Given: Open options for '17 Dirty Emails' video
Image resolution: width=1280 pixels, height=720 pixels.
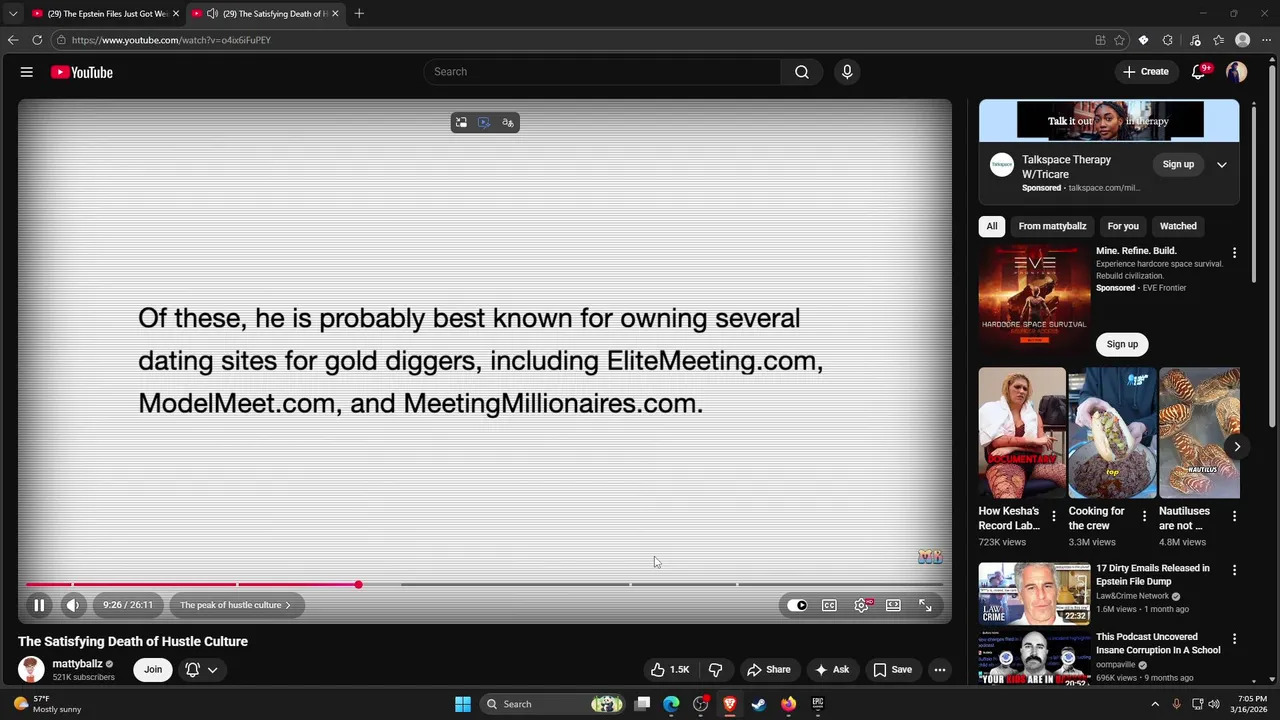Looking at the screenshot, I should [x=1234, y=570].
